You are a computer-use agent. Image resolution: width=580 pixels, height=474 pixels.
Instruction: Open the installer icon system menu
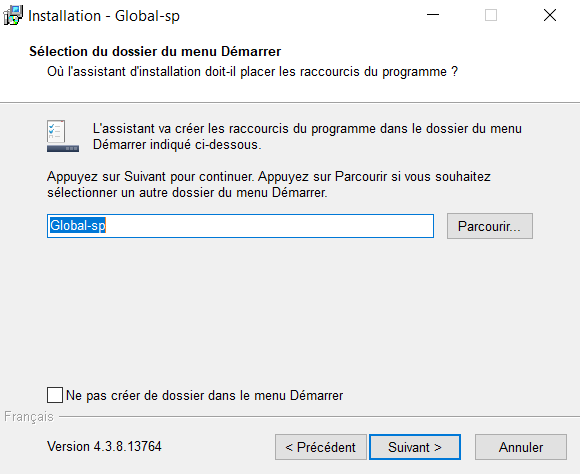coord(13,16)
